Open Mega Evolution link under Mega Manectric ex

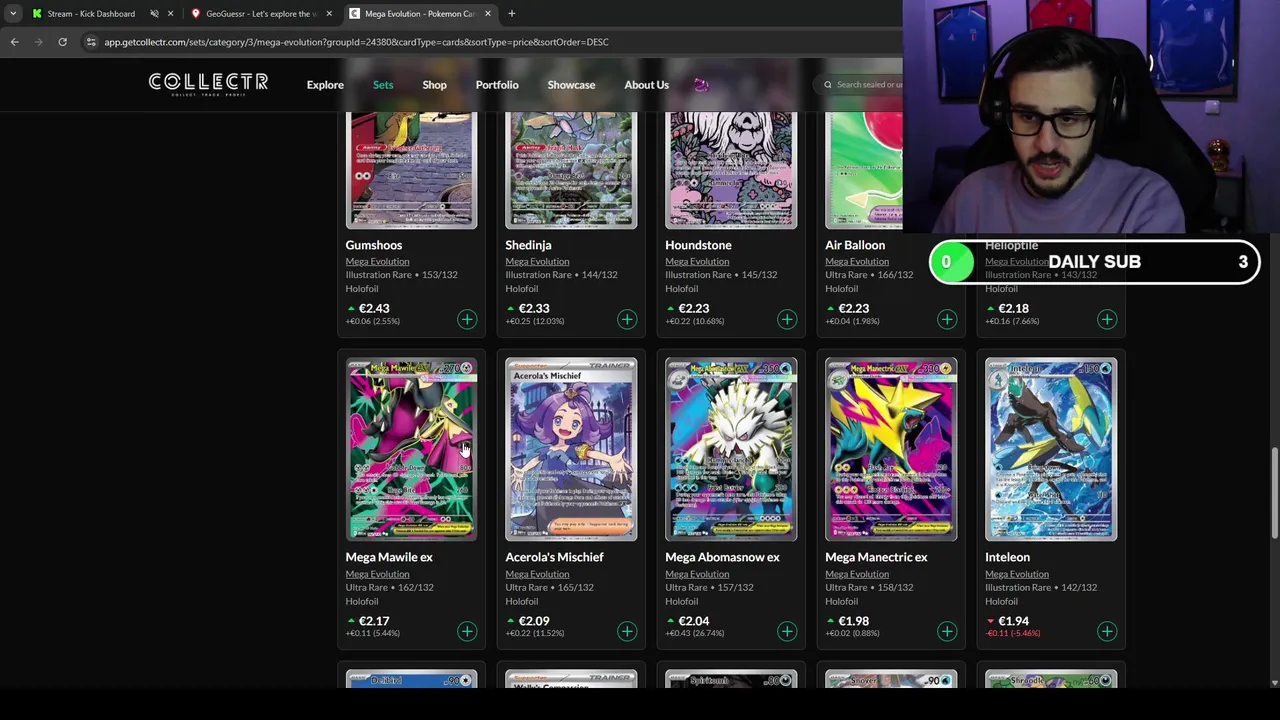coord(857,574)
